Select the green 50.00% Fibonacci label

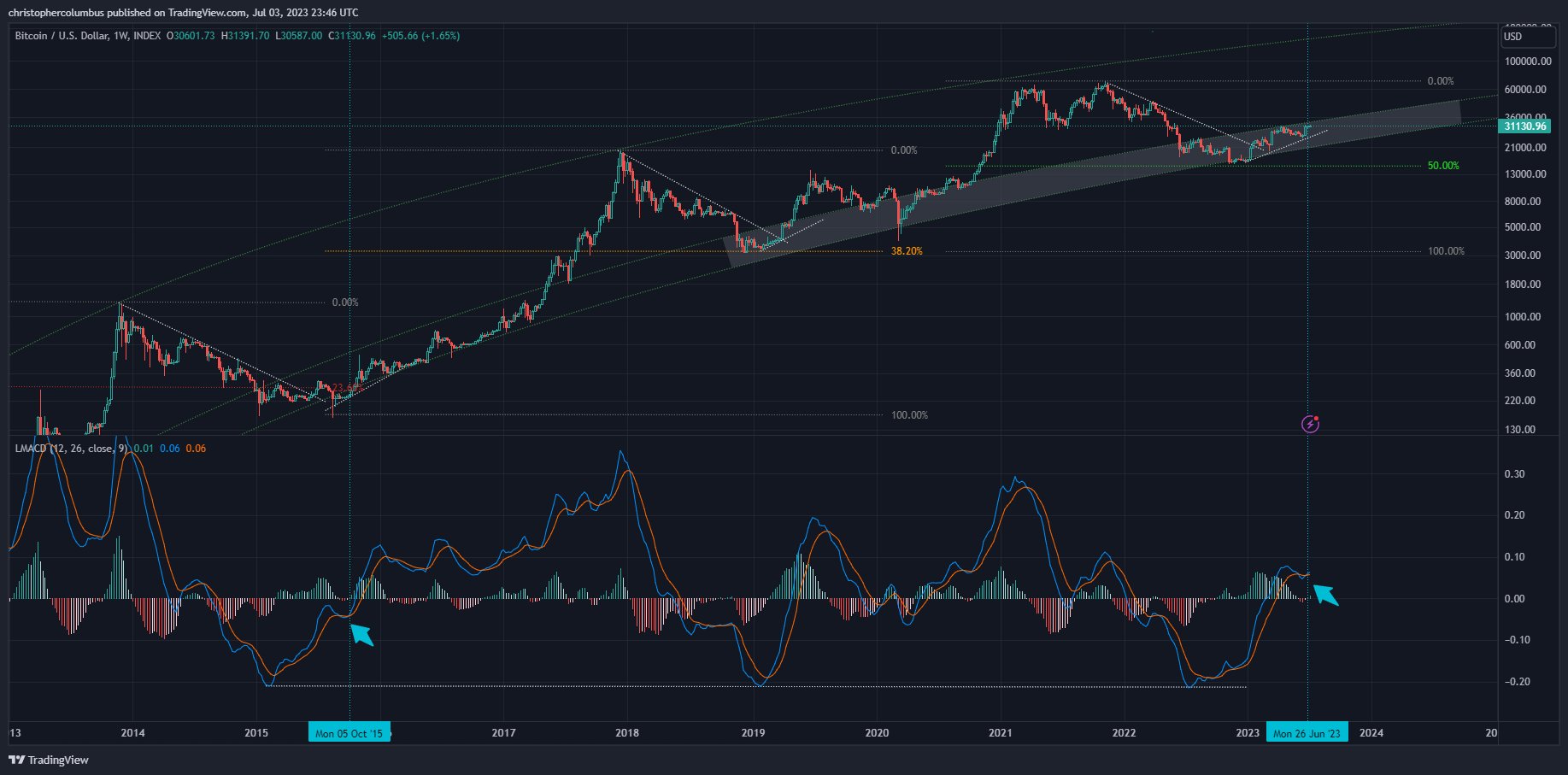click(x=1442, y=166)
